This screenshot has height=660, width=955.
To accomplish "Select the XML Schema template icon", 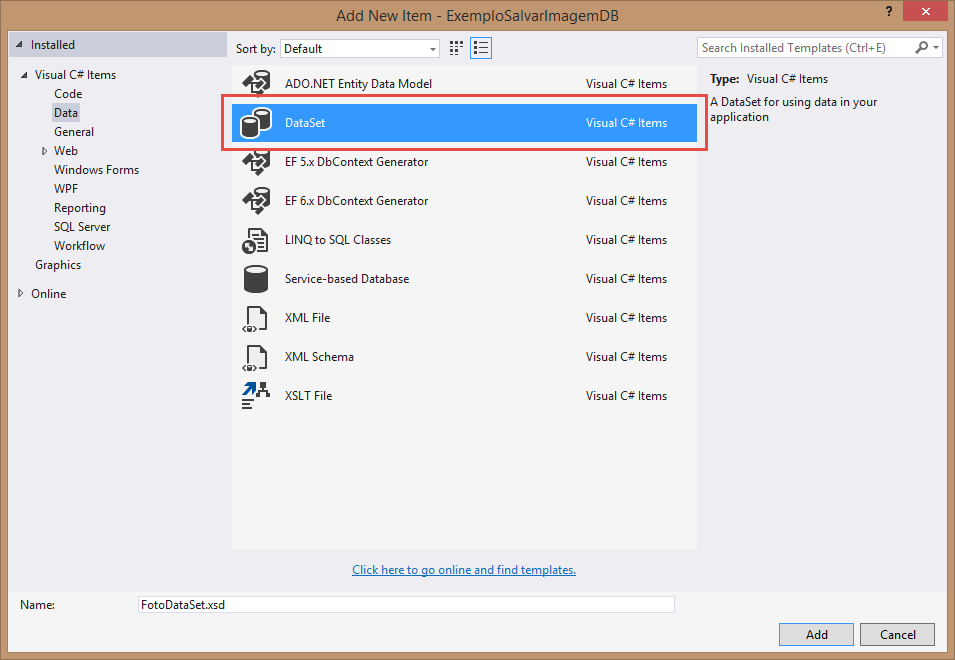I will (x=256, y=357).
